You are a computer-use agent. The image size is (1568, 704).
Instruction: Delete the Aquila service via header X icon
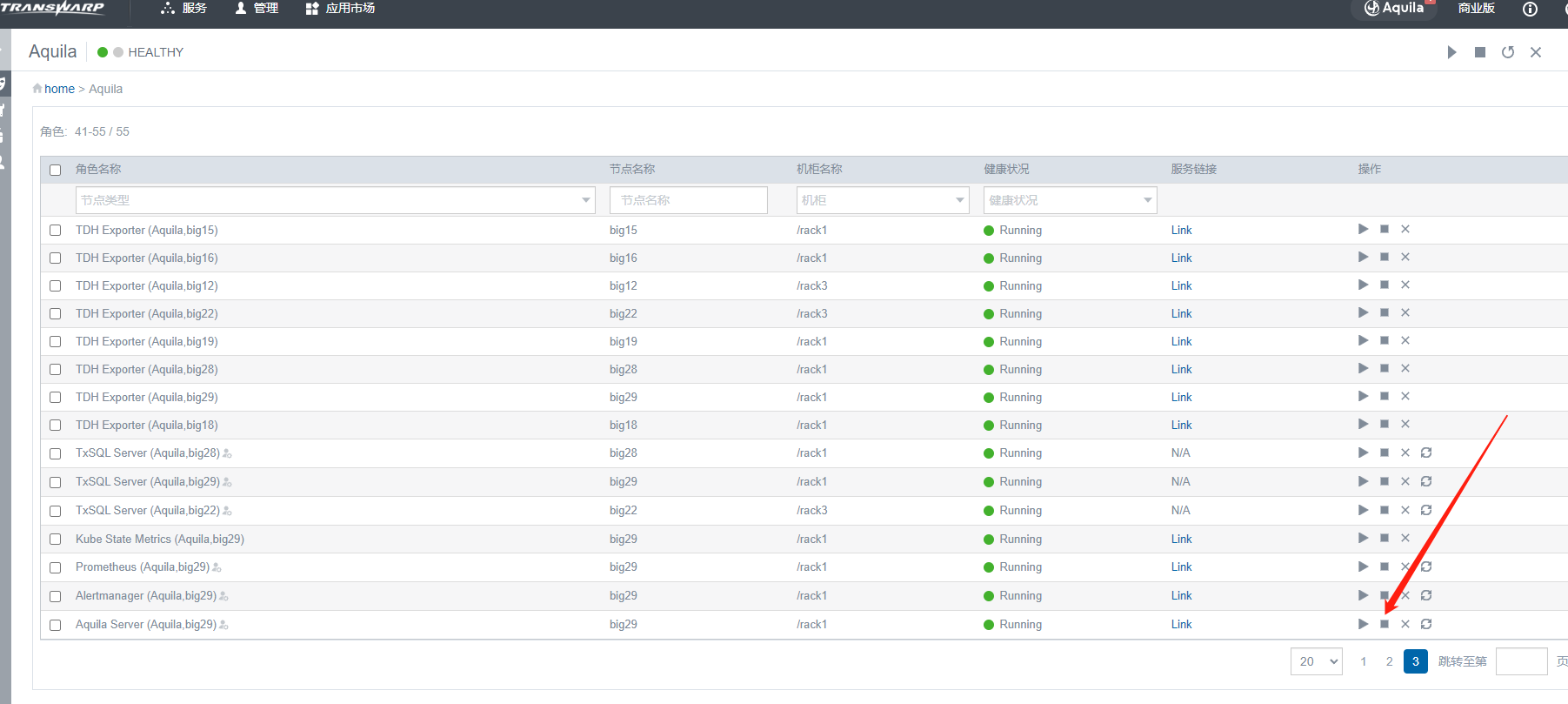tap(1536, 52)
